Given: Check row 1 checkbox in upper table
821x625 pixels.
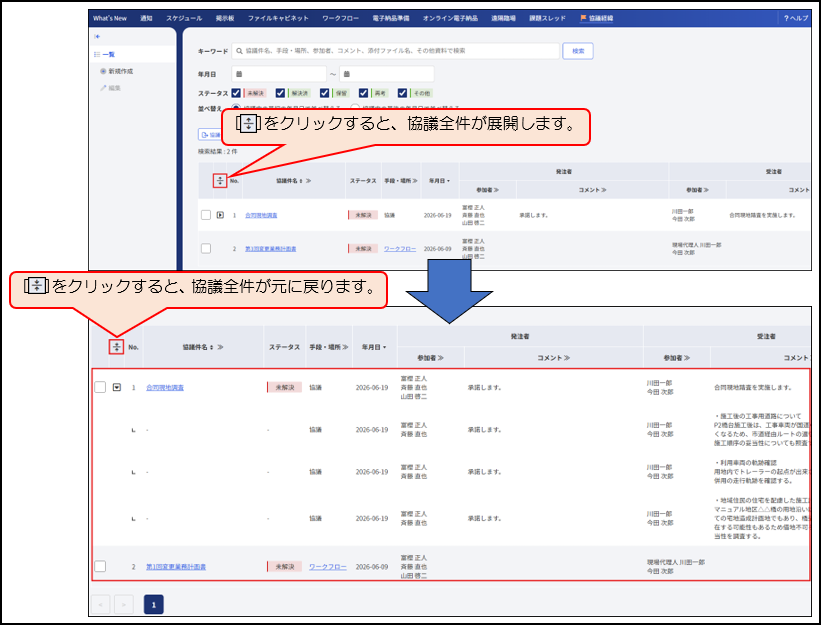Looking at the screenshot, I should [206, 215].
